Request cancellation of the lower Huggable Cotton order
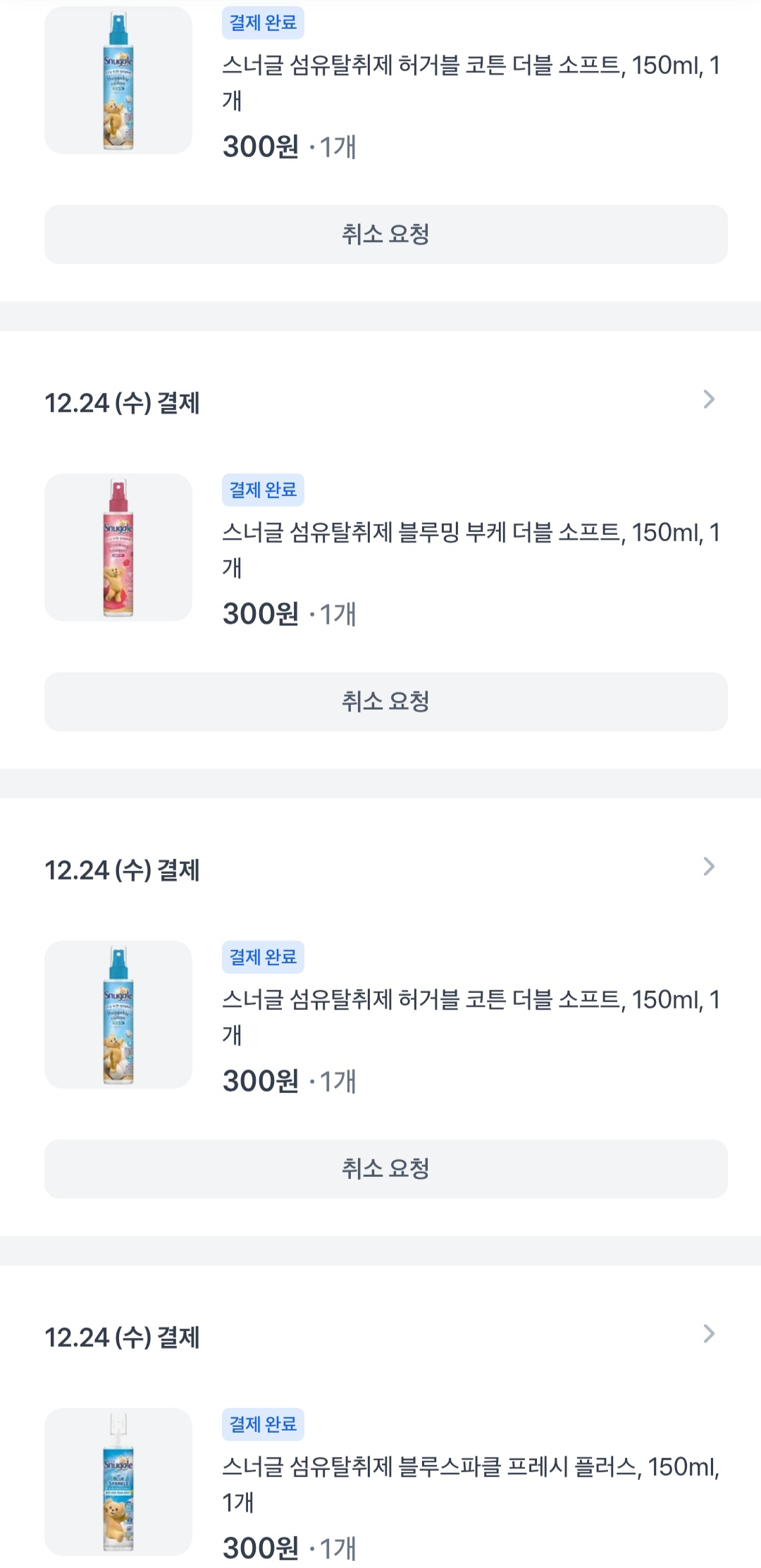Viewport: 761px width, 1568px height. pos(386,1169)
